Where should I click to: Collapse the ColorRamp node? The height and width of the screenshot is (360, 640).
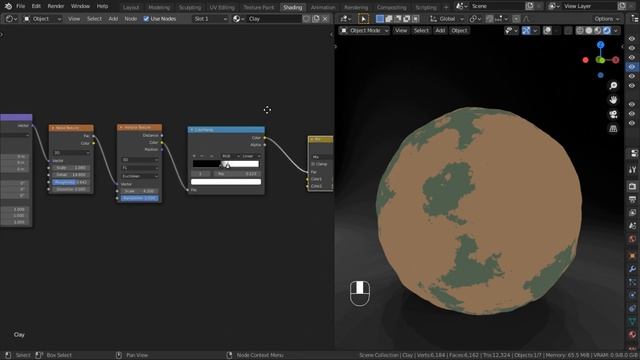(x=191, y=129)
